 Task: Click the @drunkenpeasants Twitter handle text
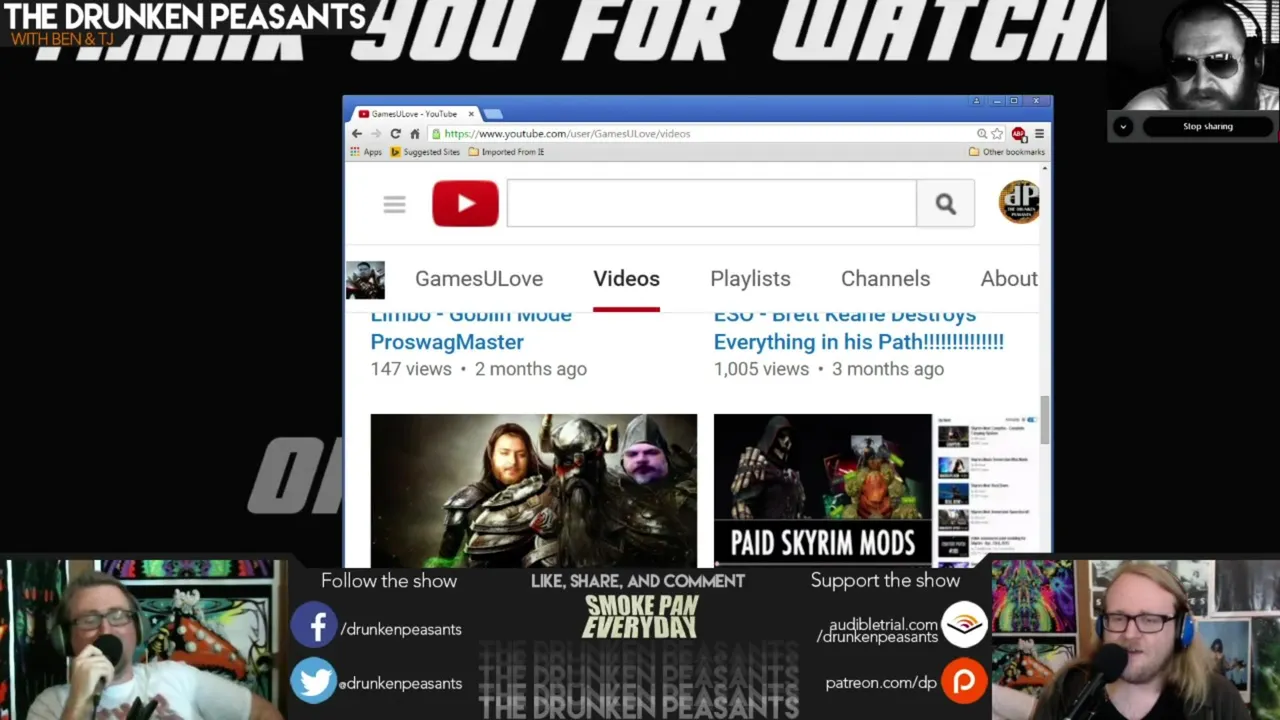400,684
